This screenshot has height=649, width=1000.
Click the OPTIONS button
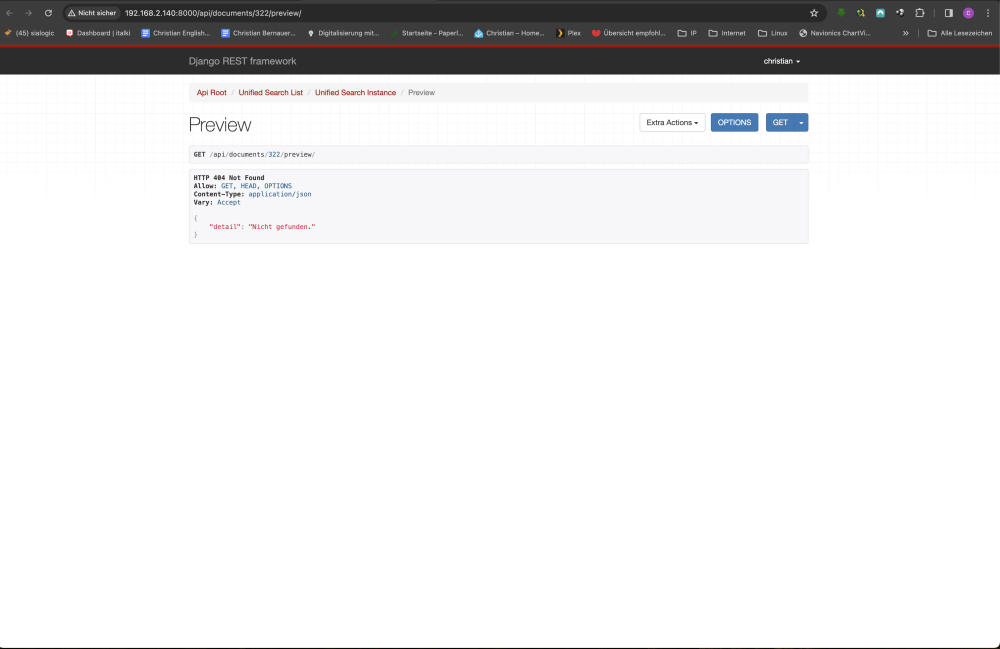(x=734, y=122)
